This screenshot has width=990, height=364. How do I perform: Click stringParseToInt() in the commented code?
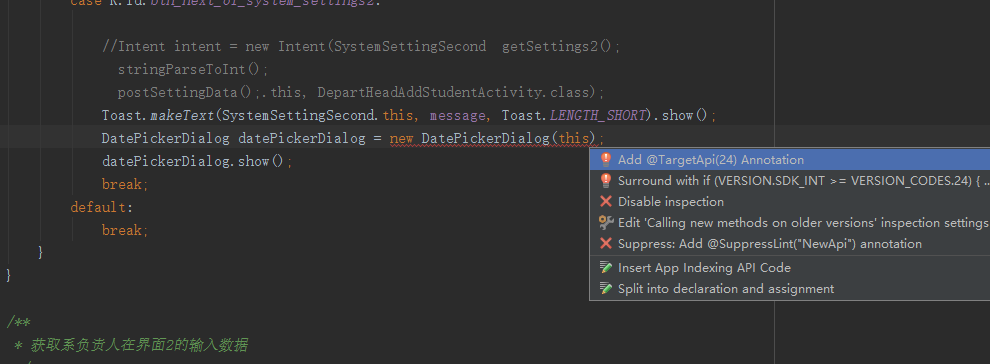click(193, 69)
